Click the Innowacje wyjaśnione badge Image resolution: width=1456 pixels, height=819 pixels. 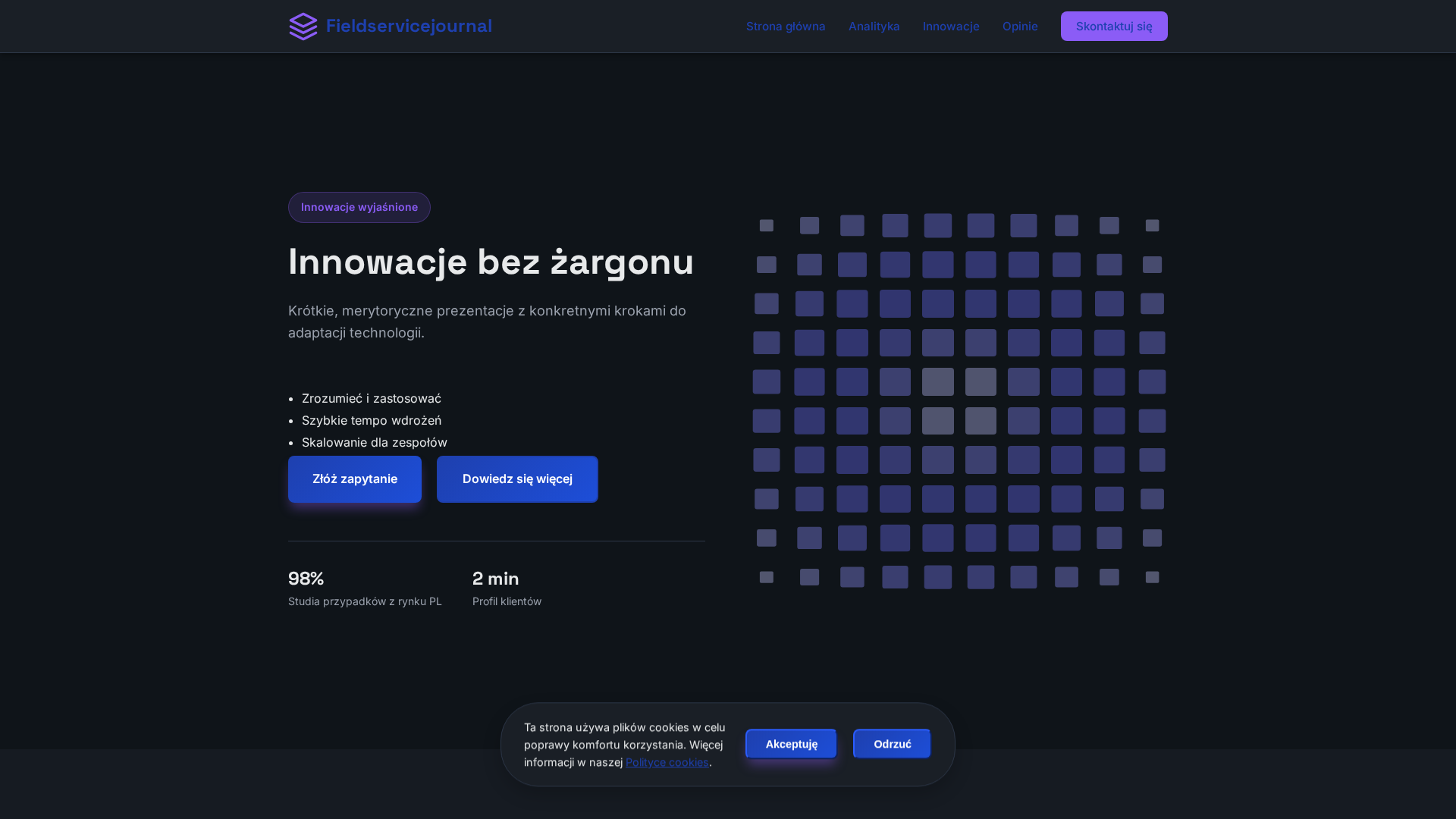pos(359,207)
